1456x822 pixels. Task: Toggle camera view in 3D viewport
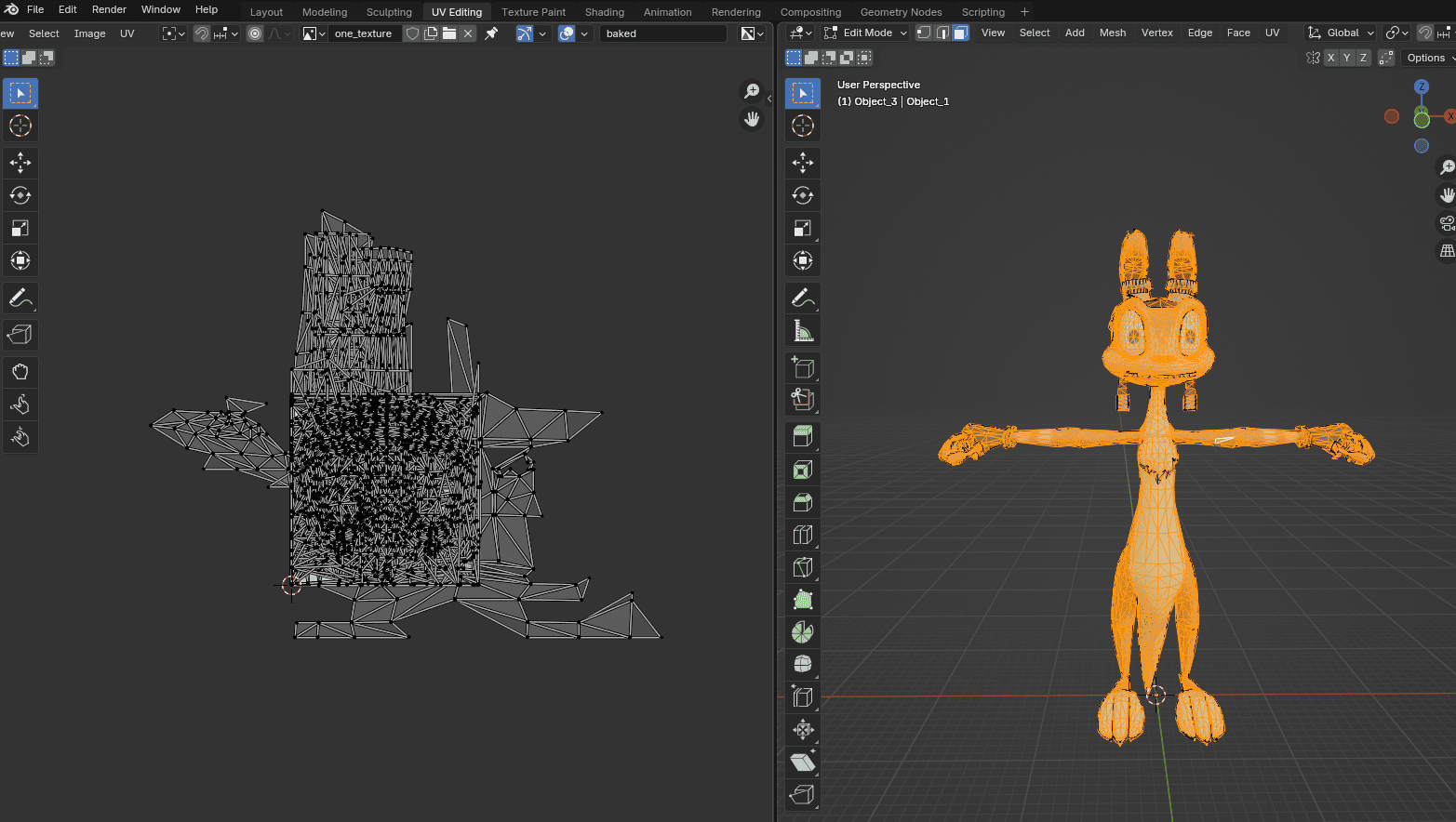1447,223
